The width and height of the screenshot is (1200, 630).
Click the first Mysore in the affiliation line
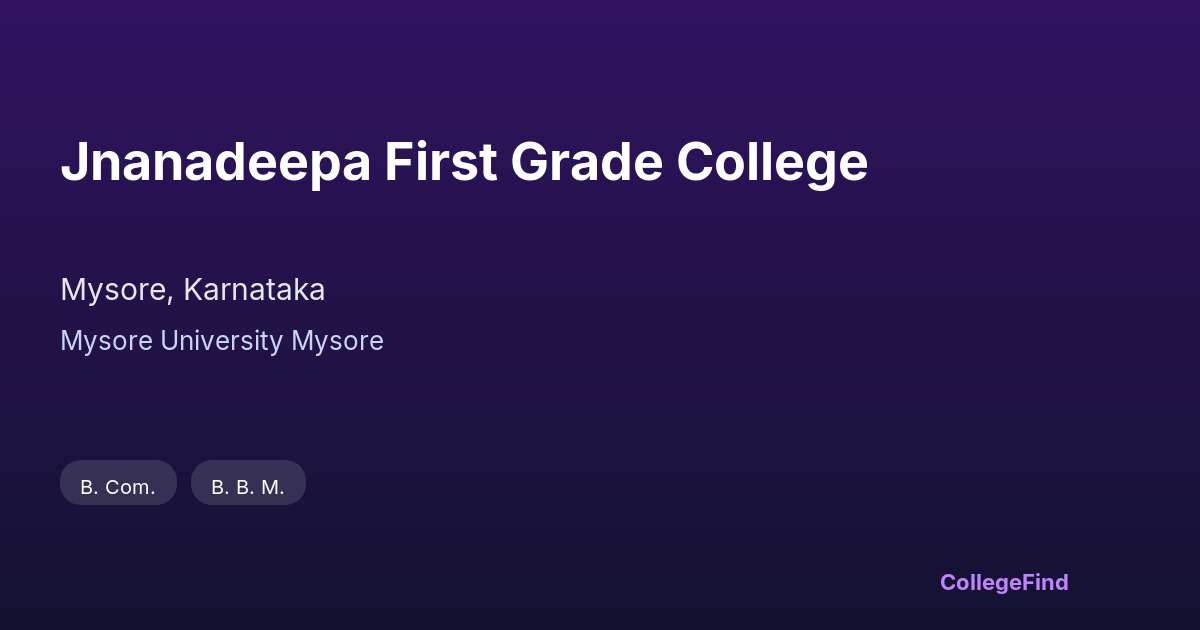point(106,341)
